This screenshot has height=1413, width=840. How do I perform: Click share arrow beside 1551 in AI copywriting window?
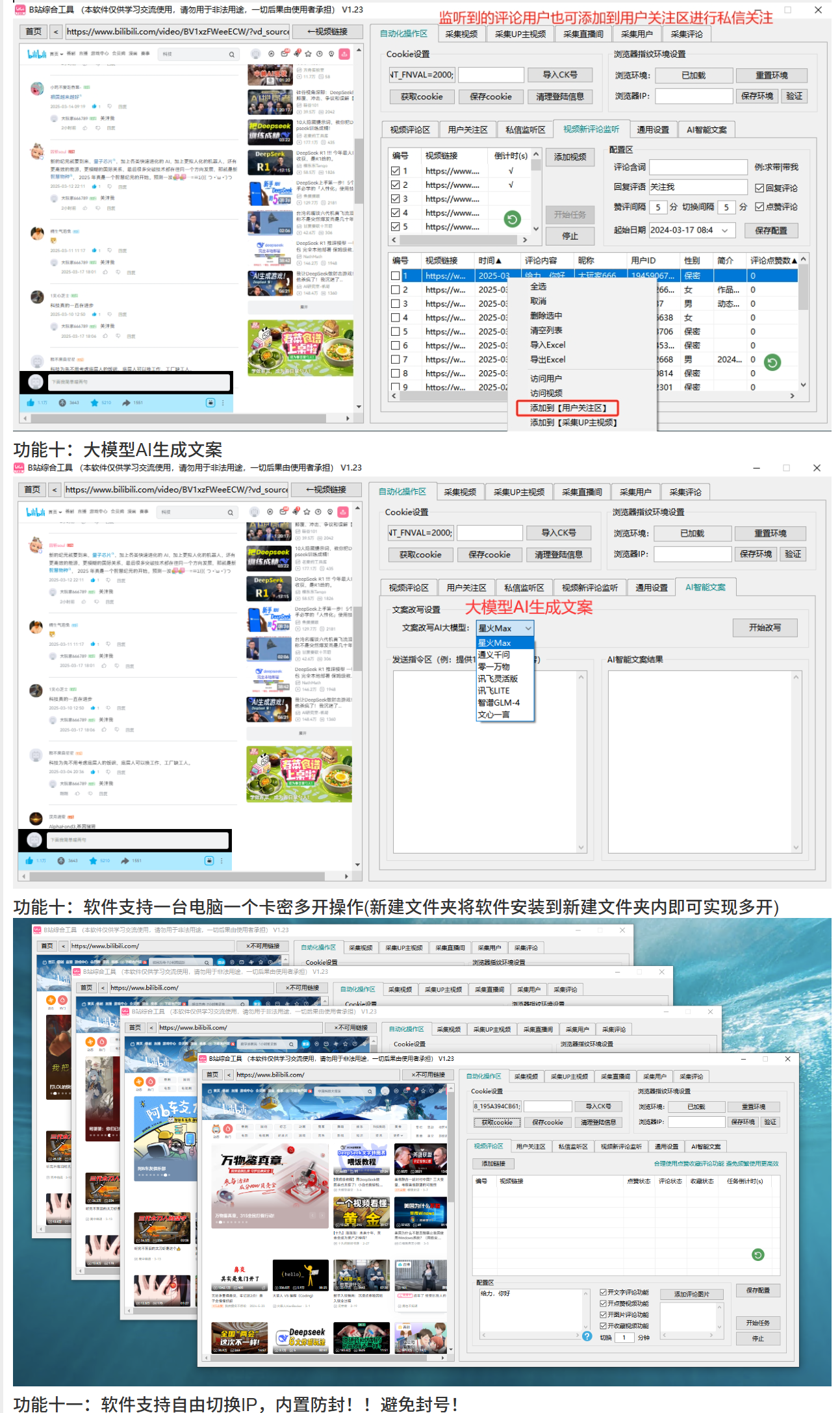click(125, 861)
